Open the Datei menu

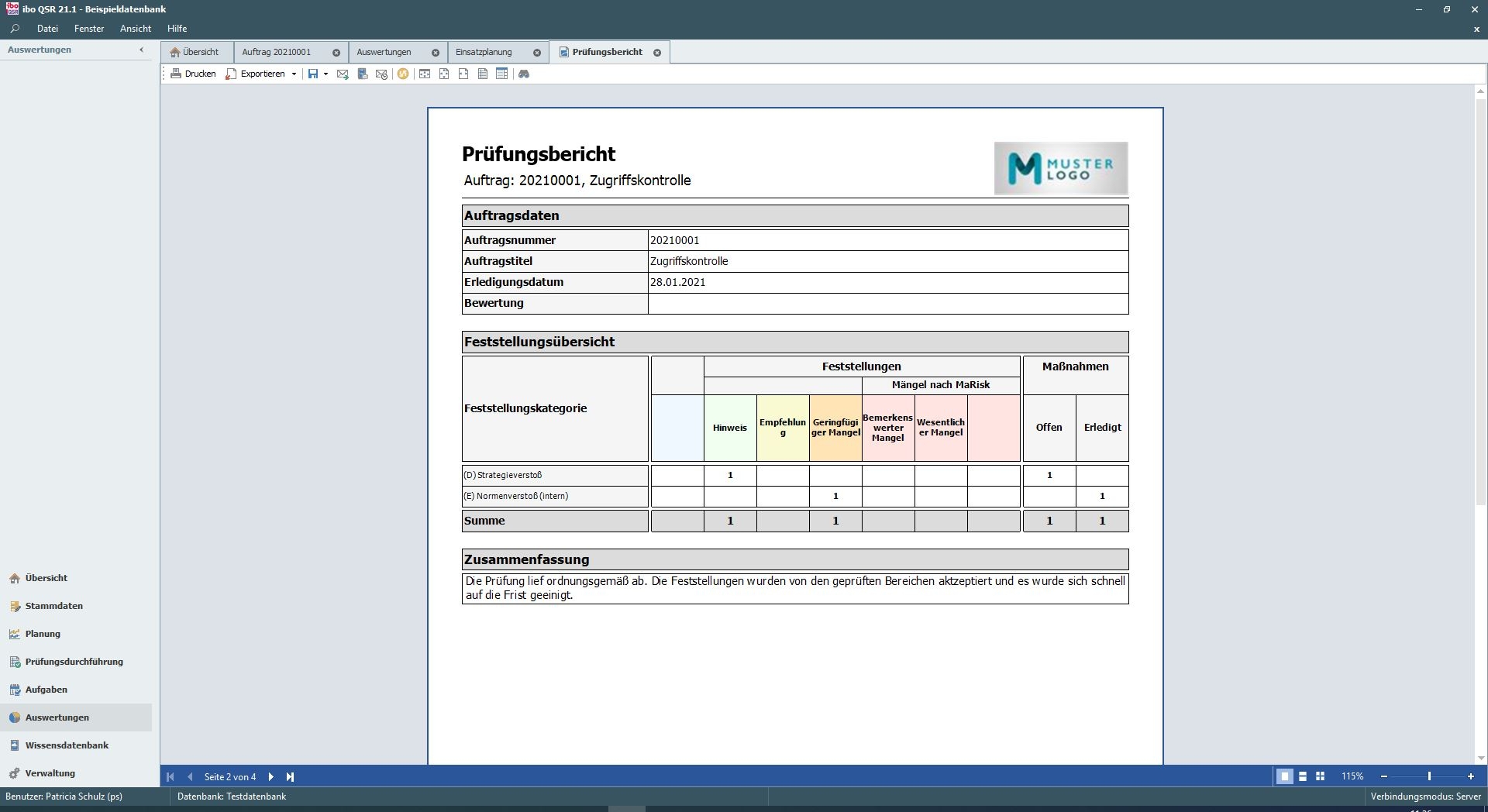47,29
